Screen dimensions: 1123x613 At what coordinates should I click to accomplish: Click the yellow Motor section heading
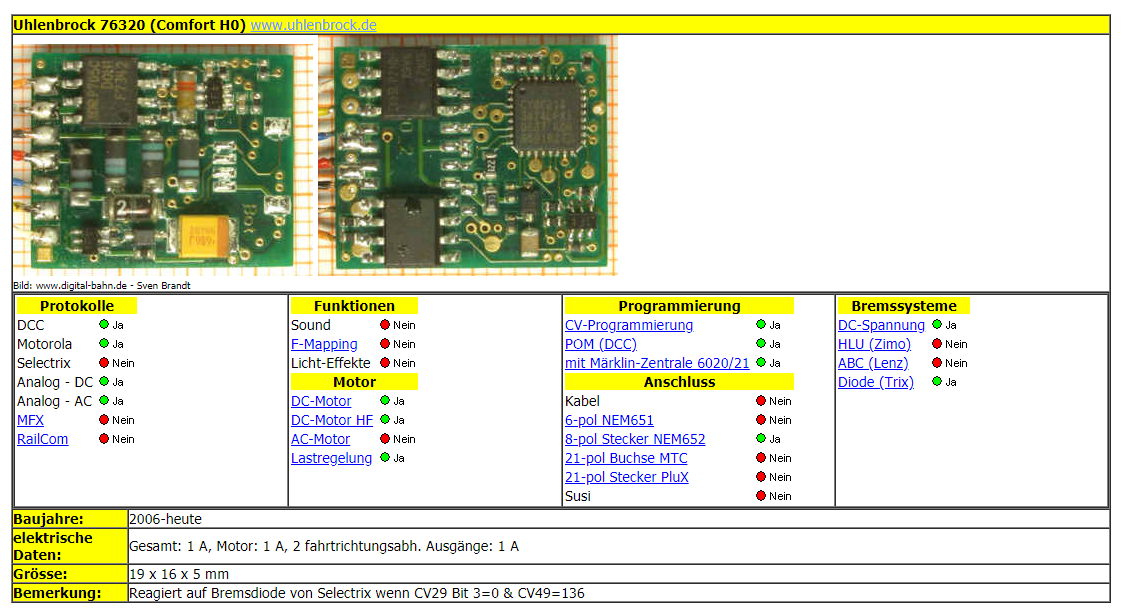point(354,382)
